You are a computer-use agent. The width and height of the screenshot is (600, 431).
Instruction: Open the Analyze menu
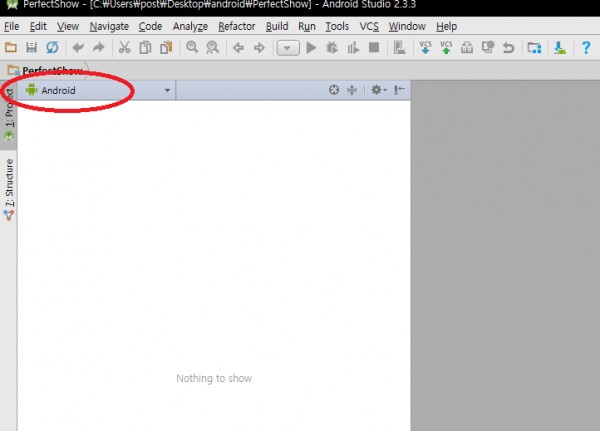pyautogui.click(x=190, y=26)
